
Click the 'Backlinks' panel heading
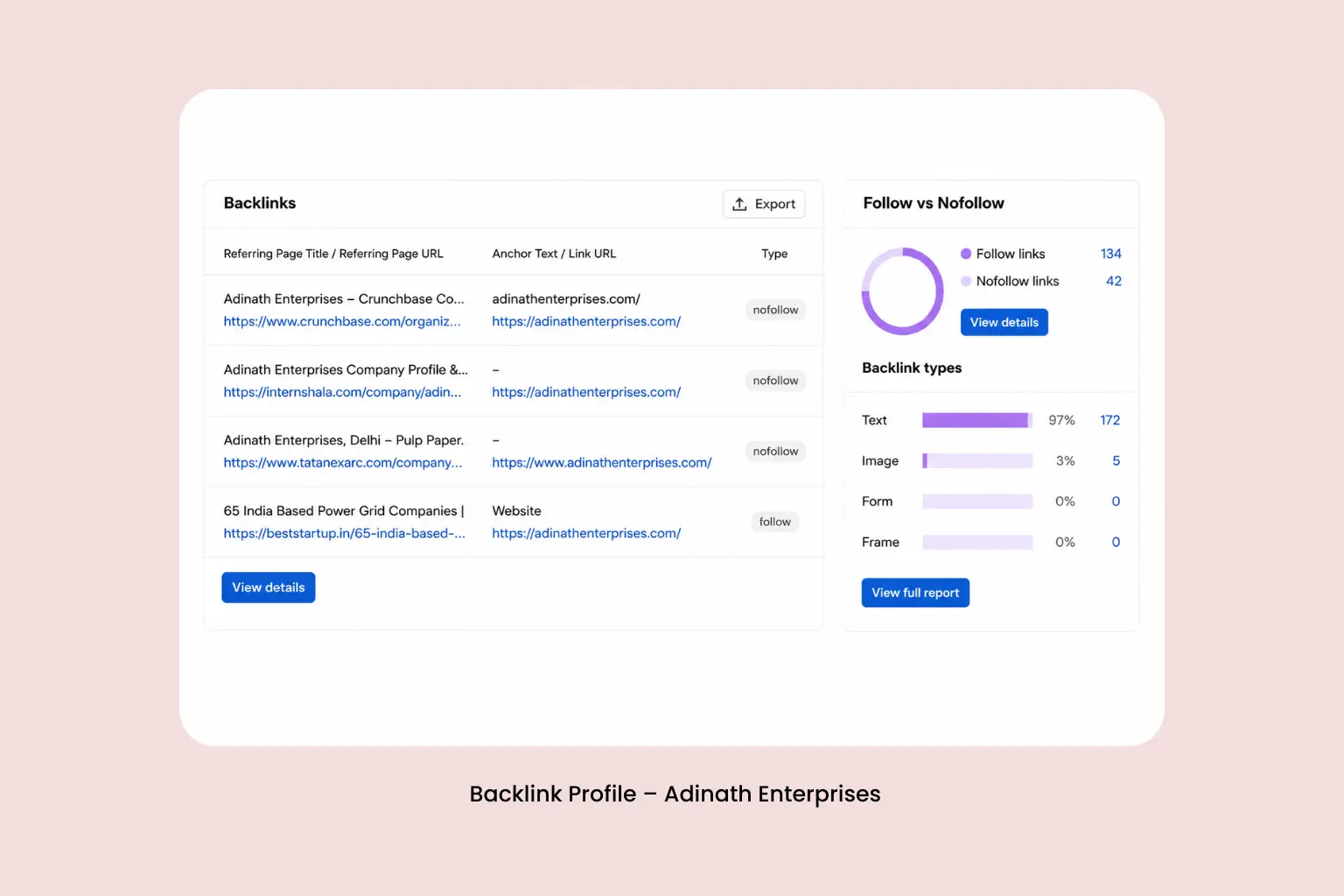260,203
